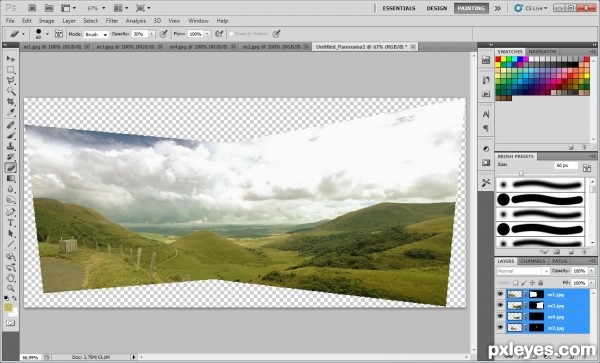600x363 pixels.
Task: Open the Analysis menu
Action: coord(135,21)
